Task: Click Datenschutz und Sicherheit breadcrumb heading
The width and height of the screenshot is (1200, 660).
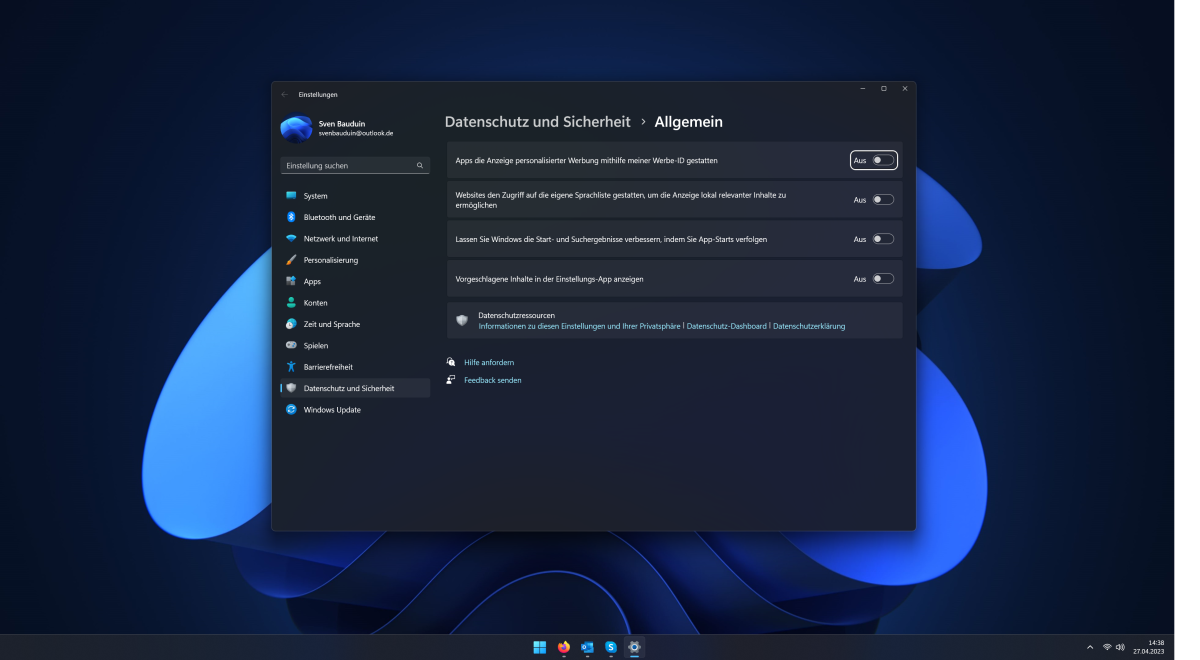Action: (537, 122)
